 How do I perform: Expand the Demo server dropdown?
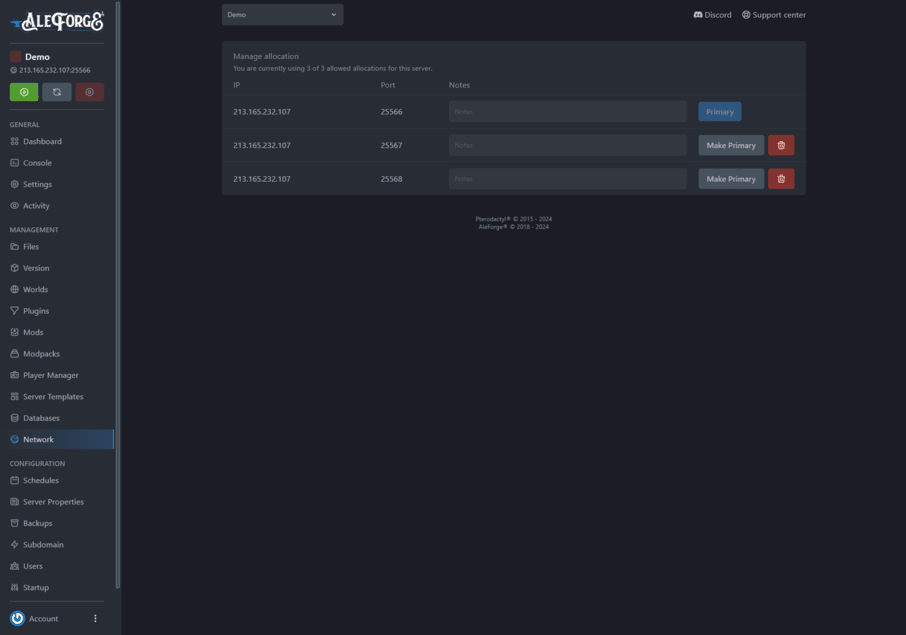click(x=282, y=15)
